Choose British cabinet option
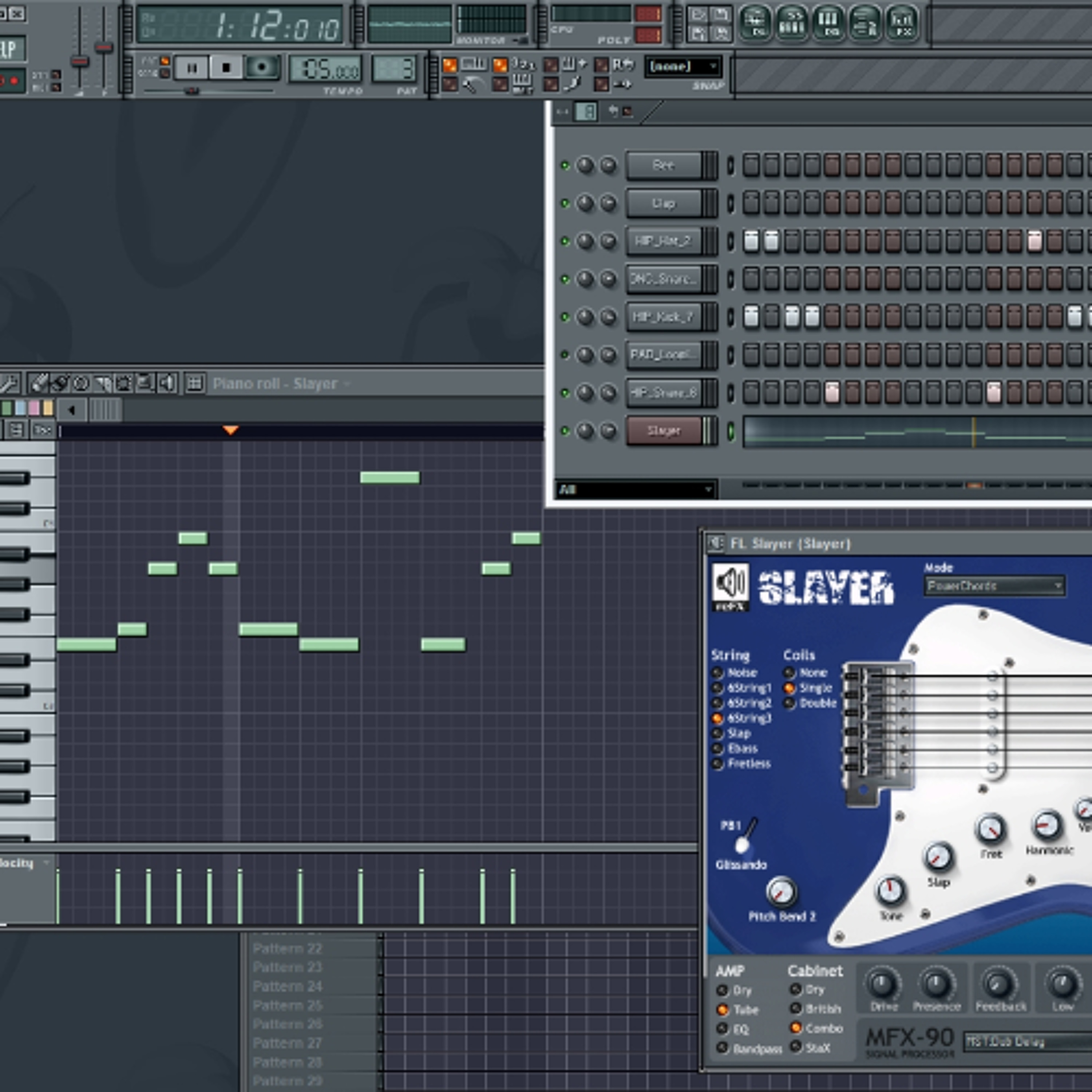Viewport: 1092px width, 1092px height. click(796, 1009)
